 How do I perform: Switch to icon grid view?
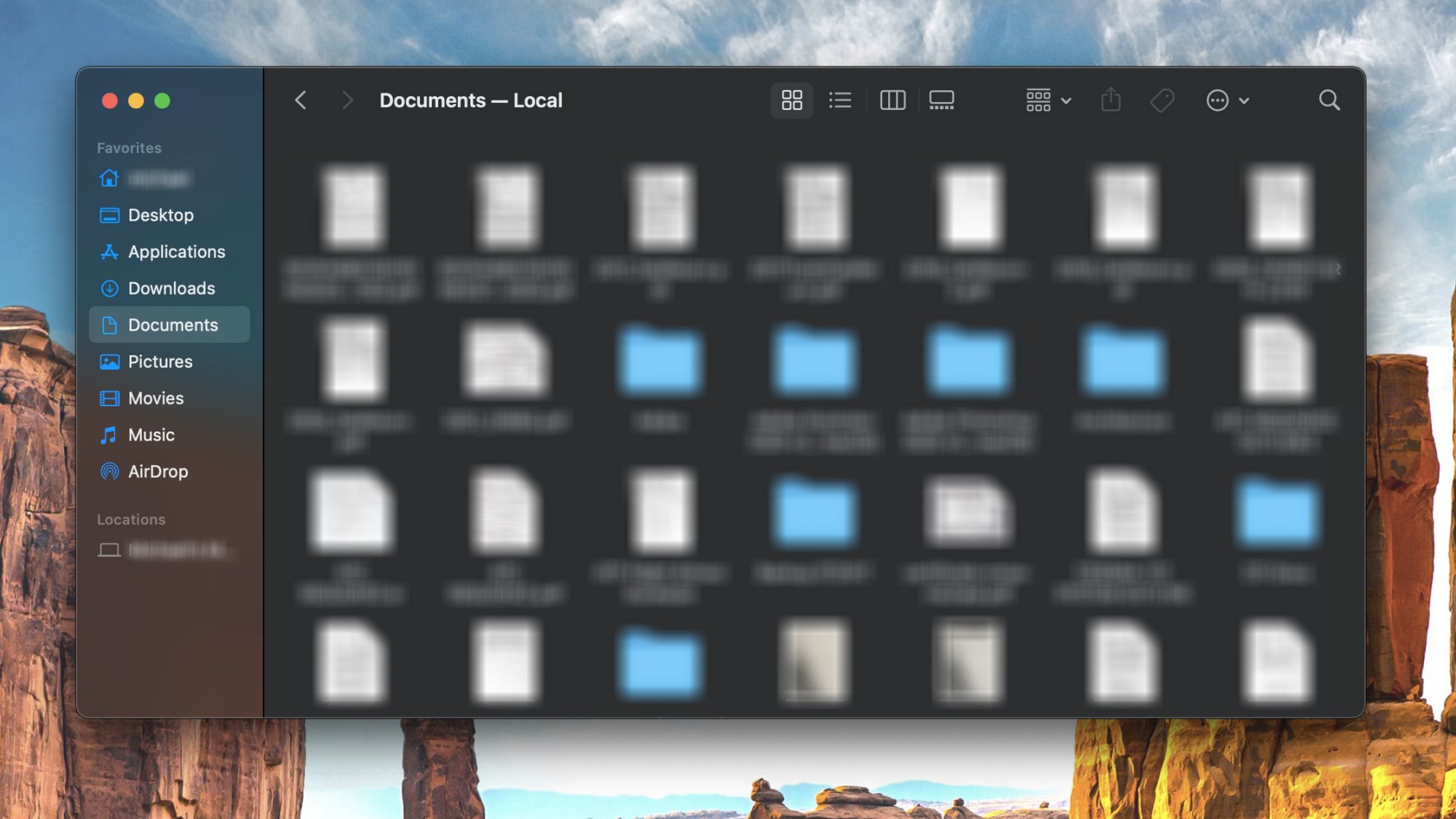tap(791, 100)
